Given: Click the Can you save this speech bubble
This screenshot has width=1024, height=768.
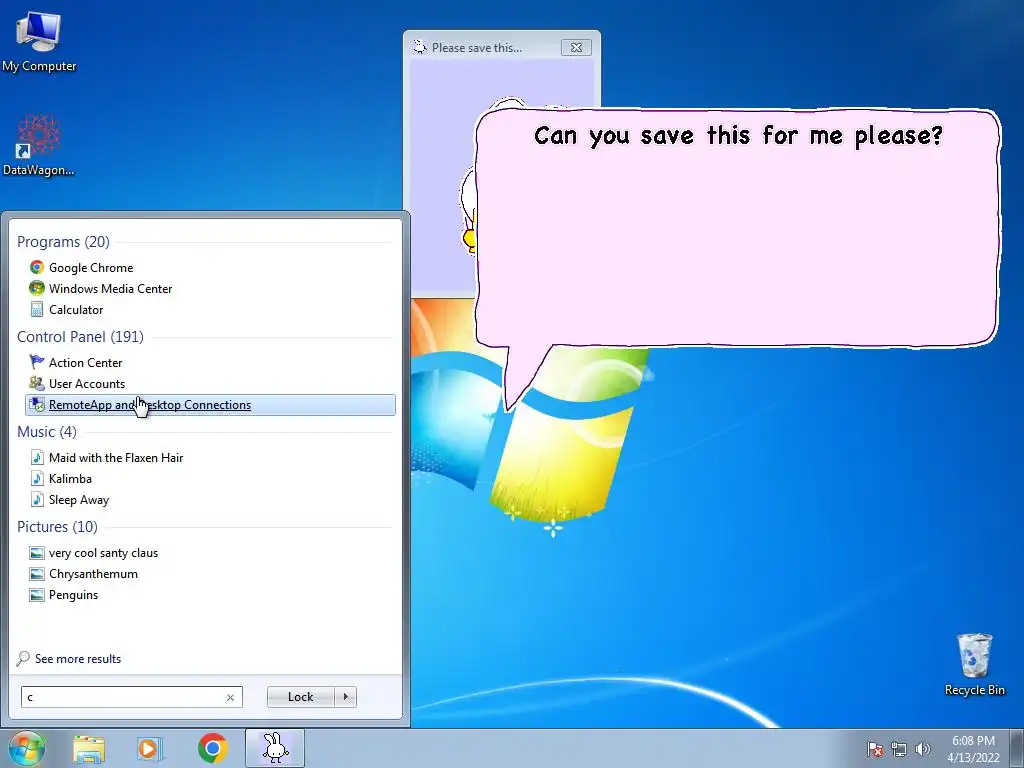Looking at the screenshot, I should point(737,229).
